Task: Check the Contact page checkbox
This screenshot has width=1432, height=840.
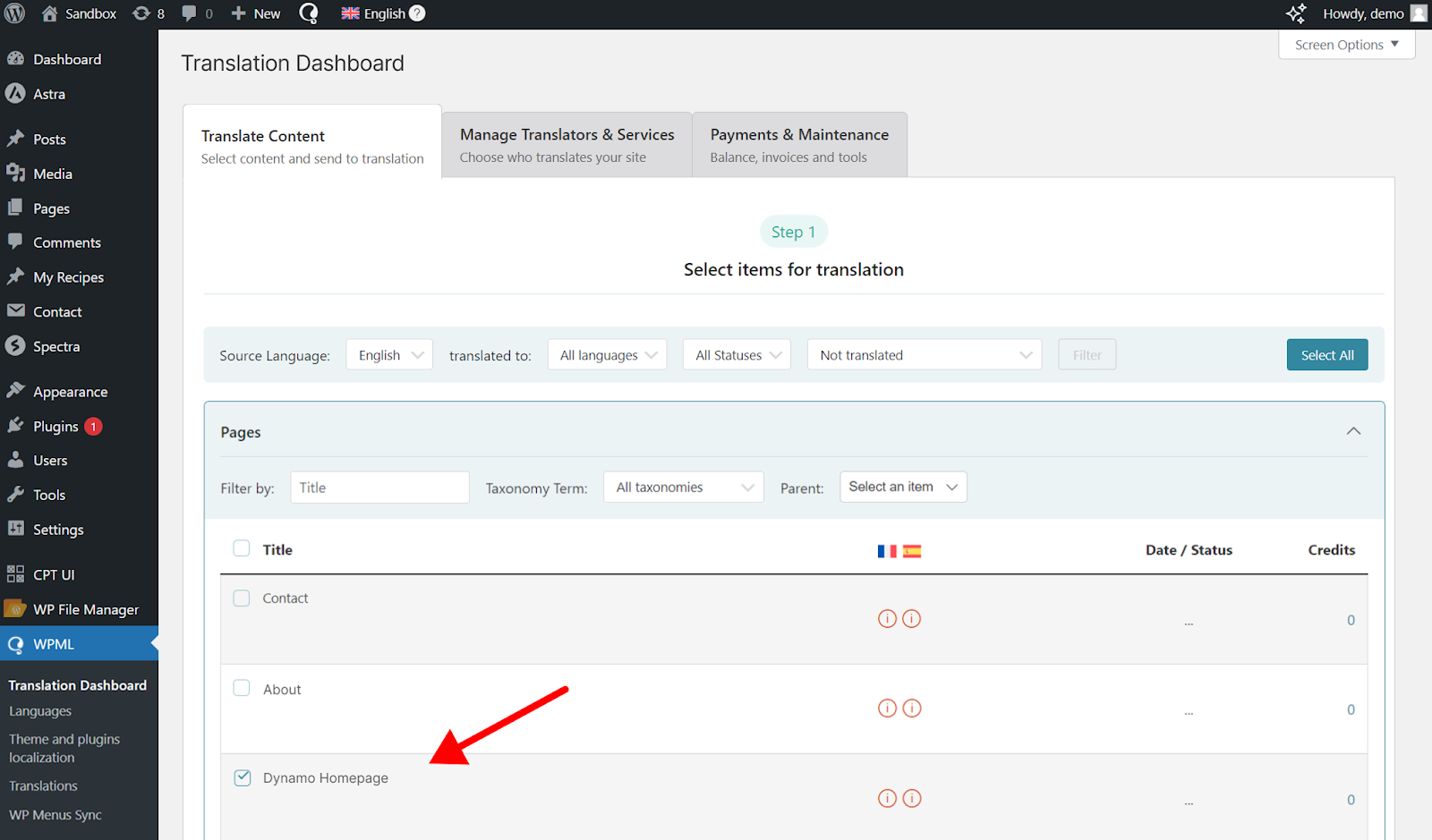Action: pyautogui.click(x=242, y=598)
